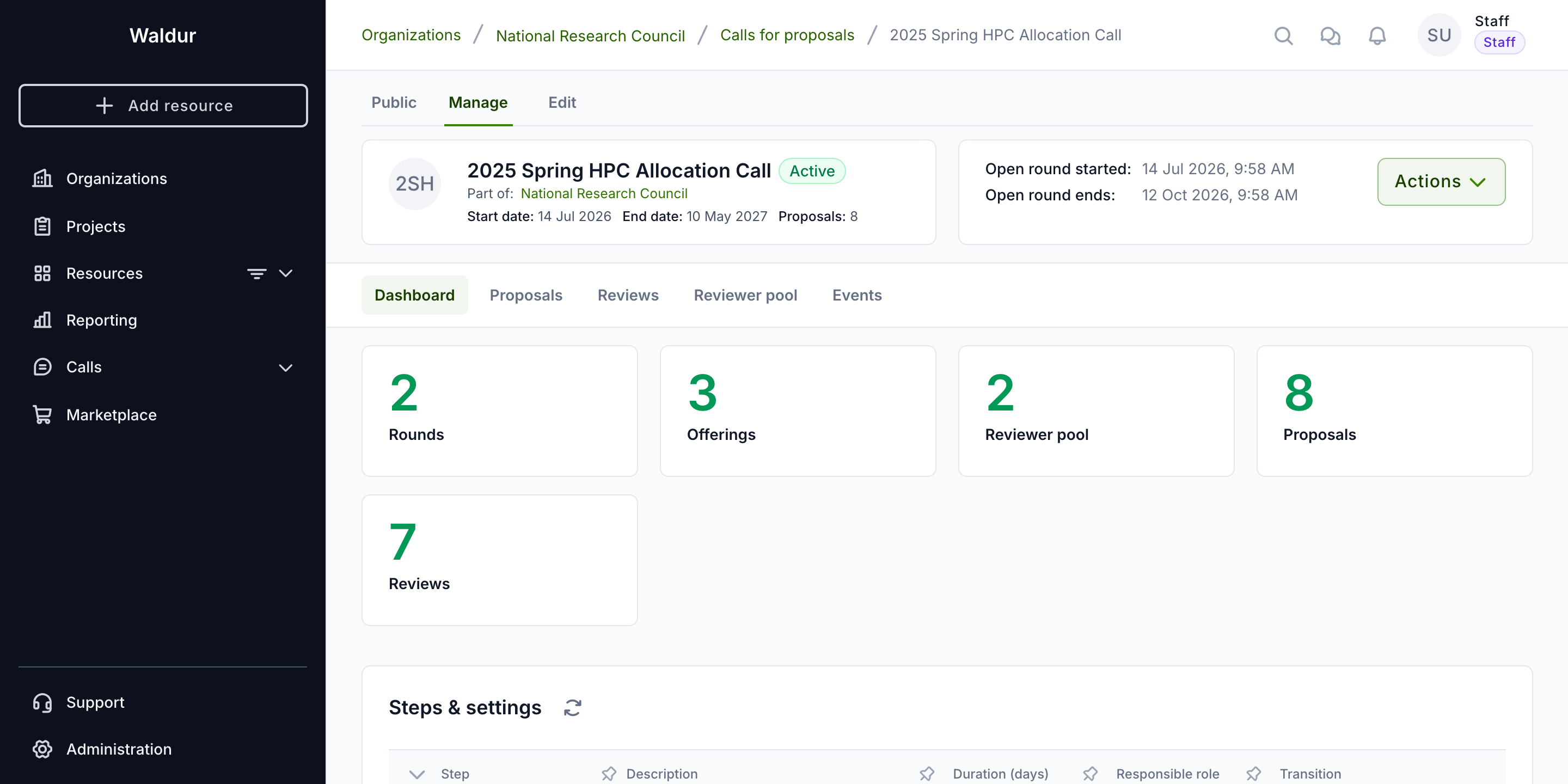Image resolution: width=1568 pixels, height=784 pixels.
Task: Open Calls for proposals breadcrumb link
Action: coord(787,35)
